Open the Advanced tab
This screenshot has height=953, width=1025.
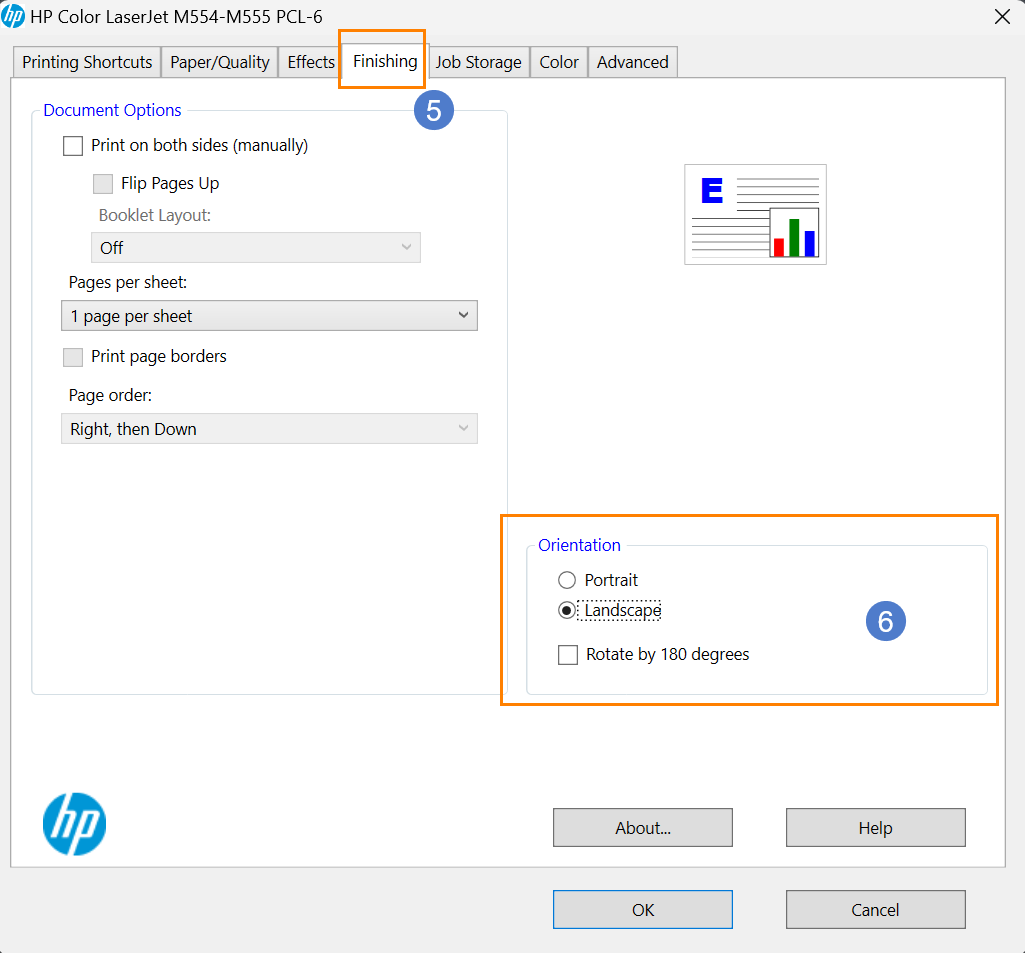point(633,62)
